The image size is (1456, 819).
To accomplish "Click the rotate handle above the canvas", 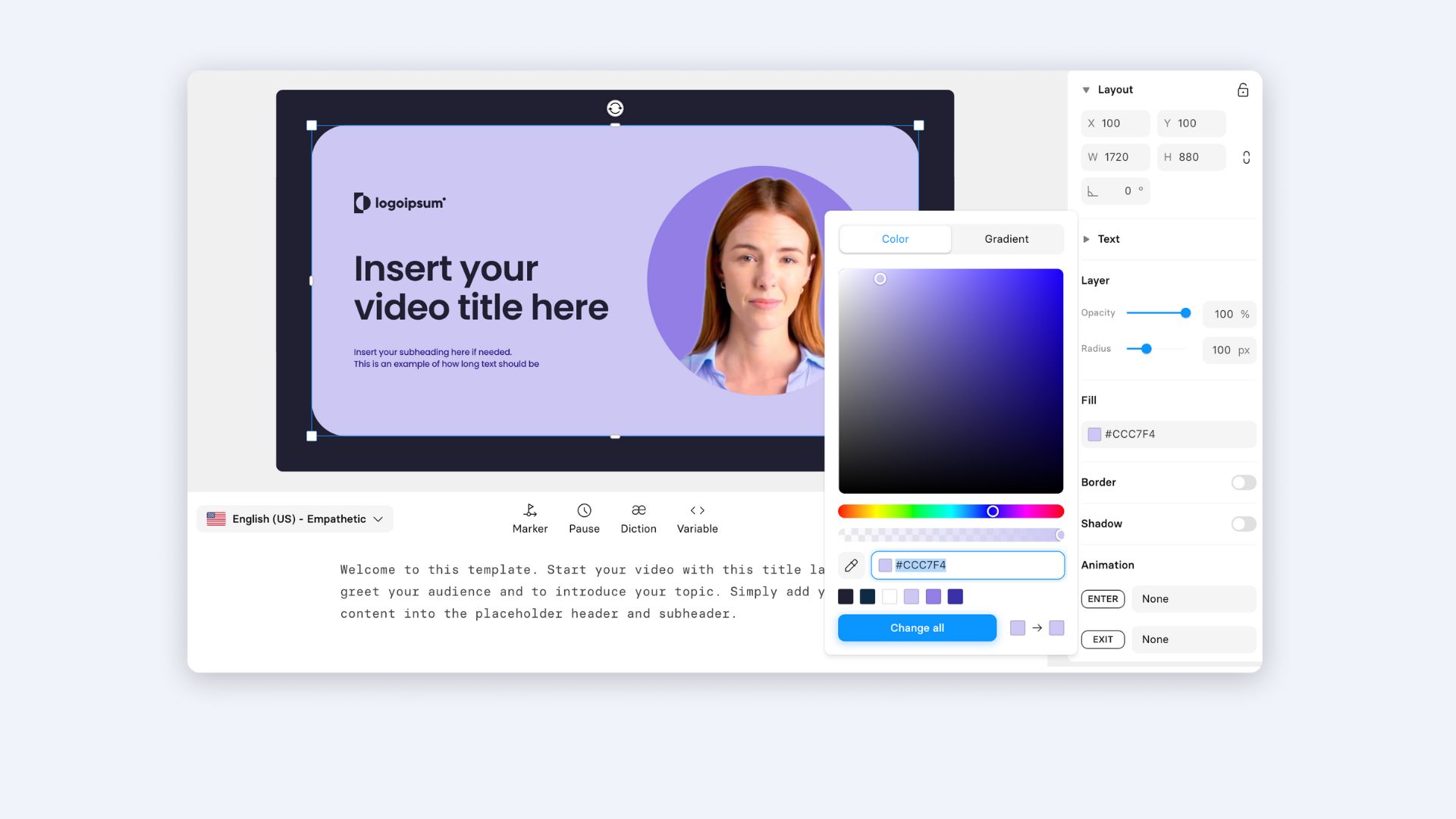I will point(615,108).
